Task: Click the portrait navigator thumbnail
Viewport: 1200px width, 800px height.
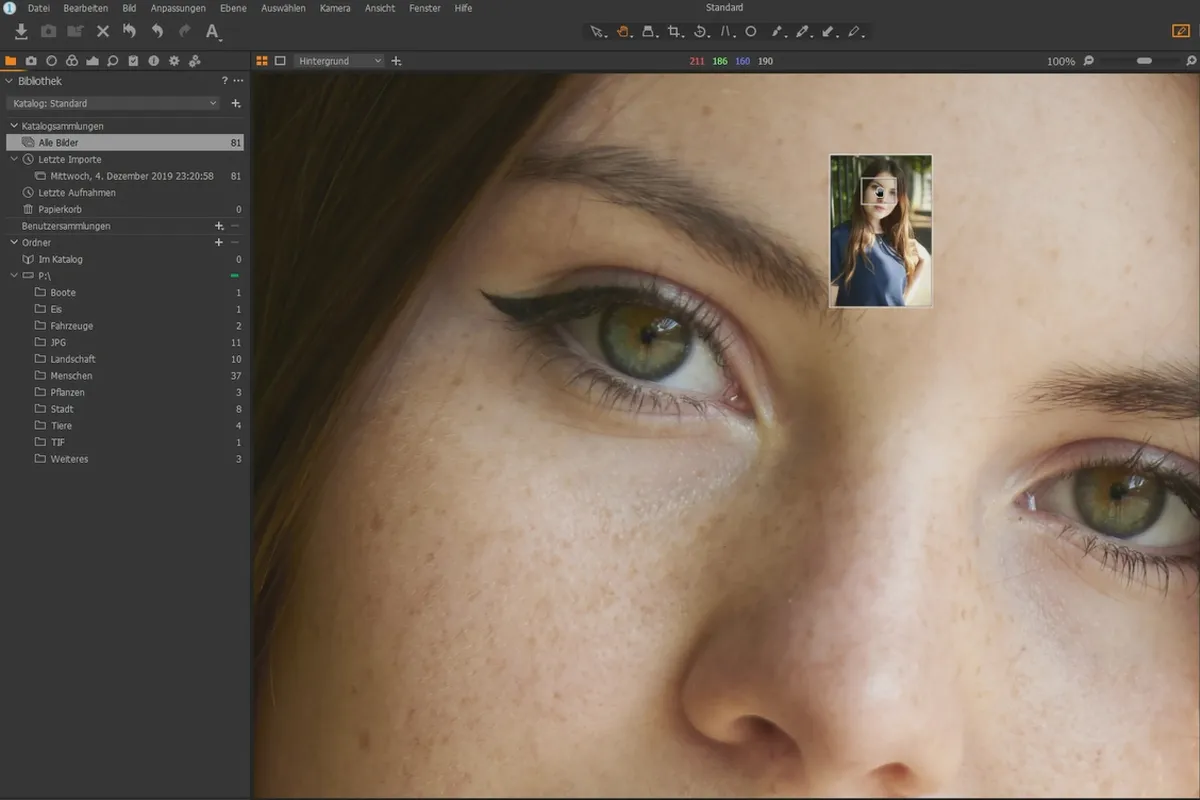Action: tap(881, 231)
